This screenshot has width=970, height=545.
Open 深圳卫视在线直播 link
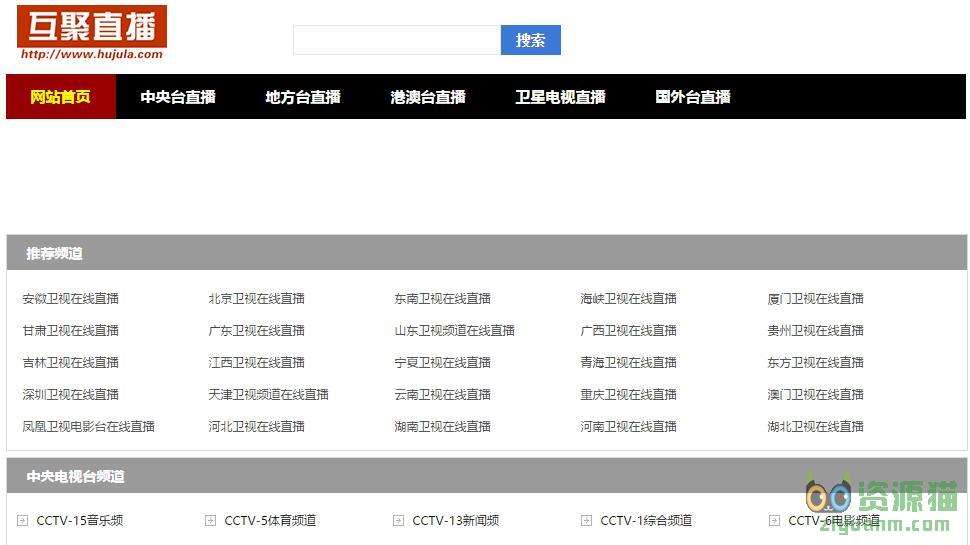pyautogui.click(x=71, y=395)
